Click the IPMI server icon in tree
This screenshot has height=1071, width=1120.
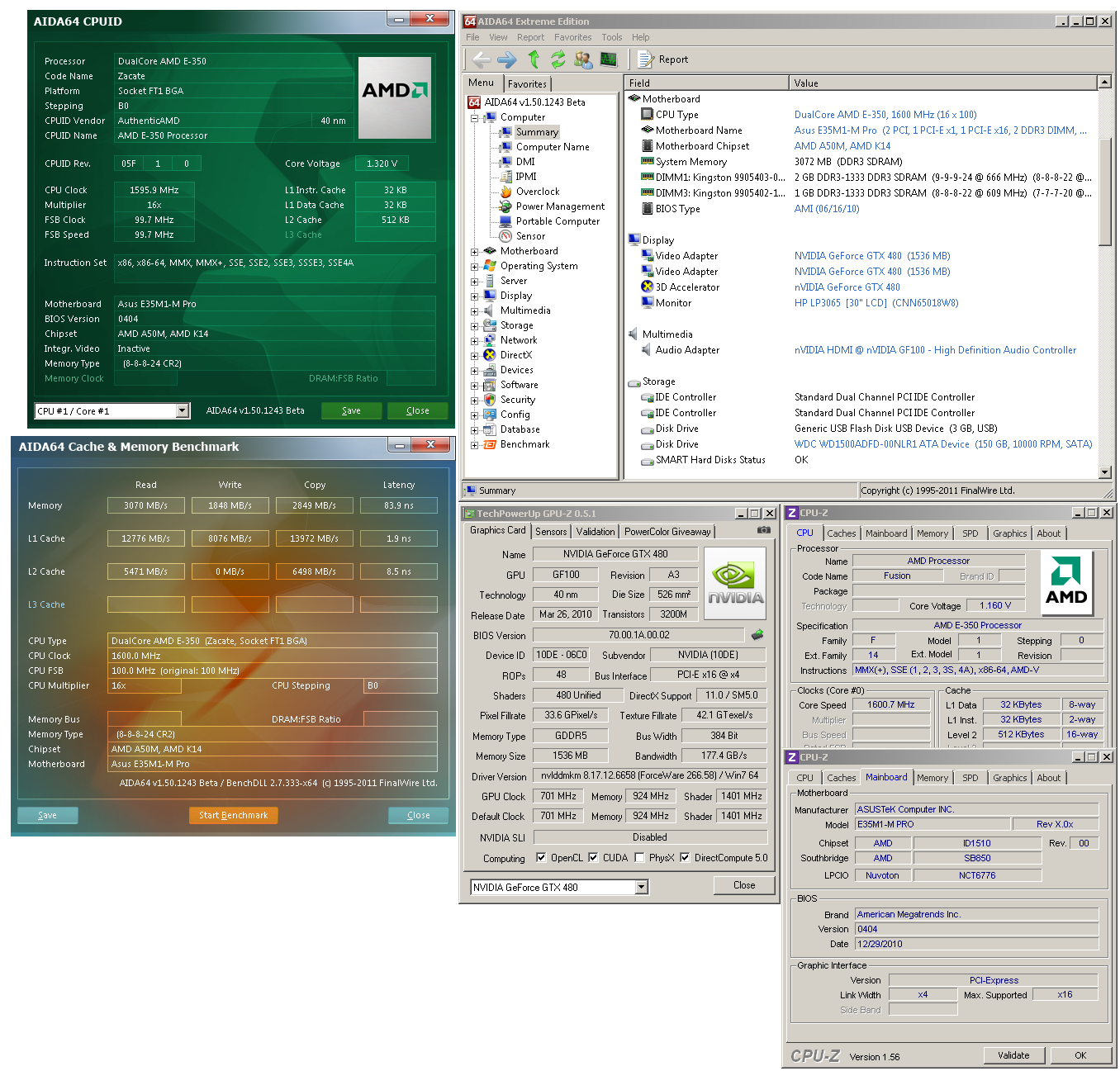[506, 177]
